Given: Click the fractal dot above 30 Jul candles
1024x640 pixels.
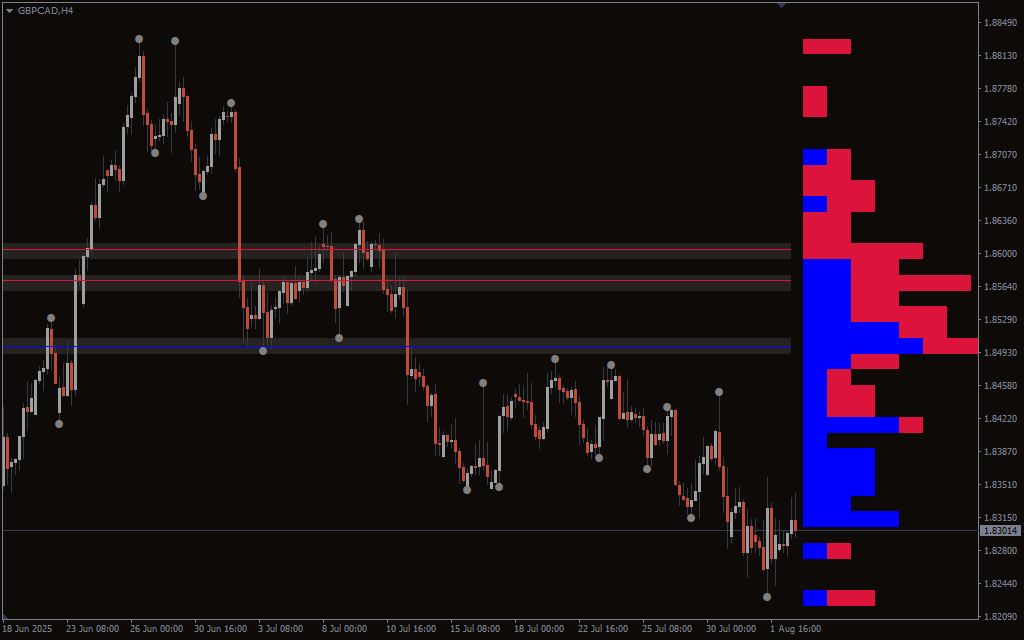Looking at the screenshot, I should 718,392.
